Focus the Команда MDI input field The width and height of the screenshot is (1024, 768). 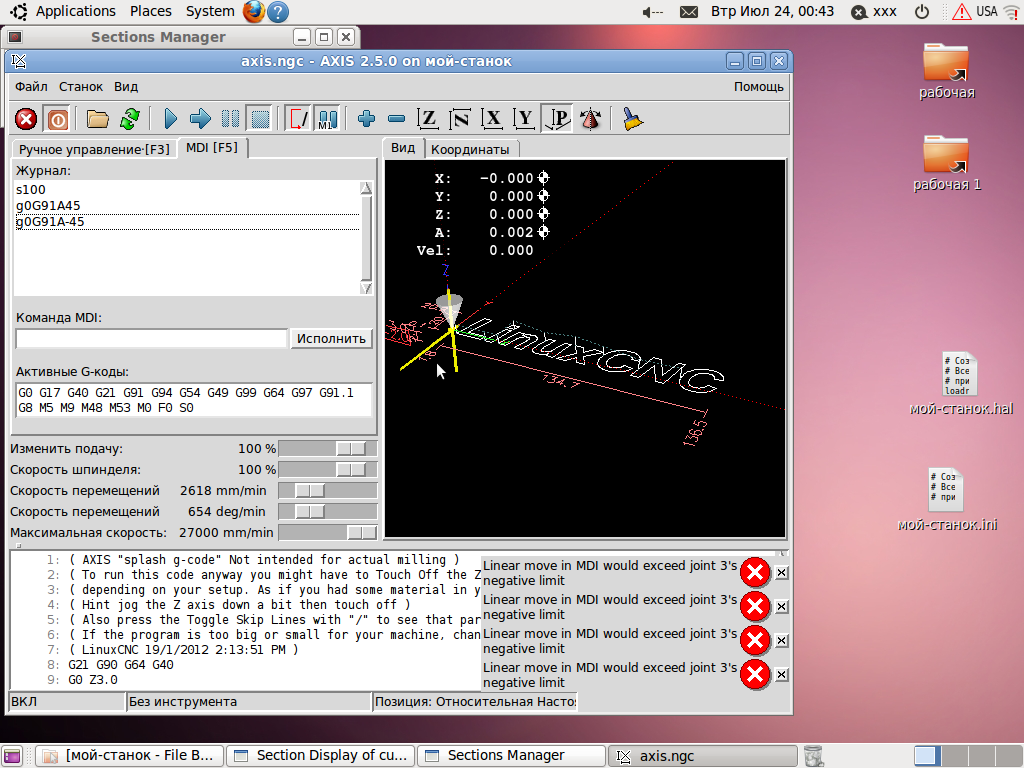point(152,338)
